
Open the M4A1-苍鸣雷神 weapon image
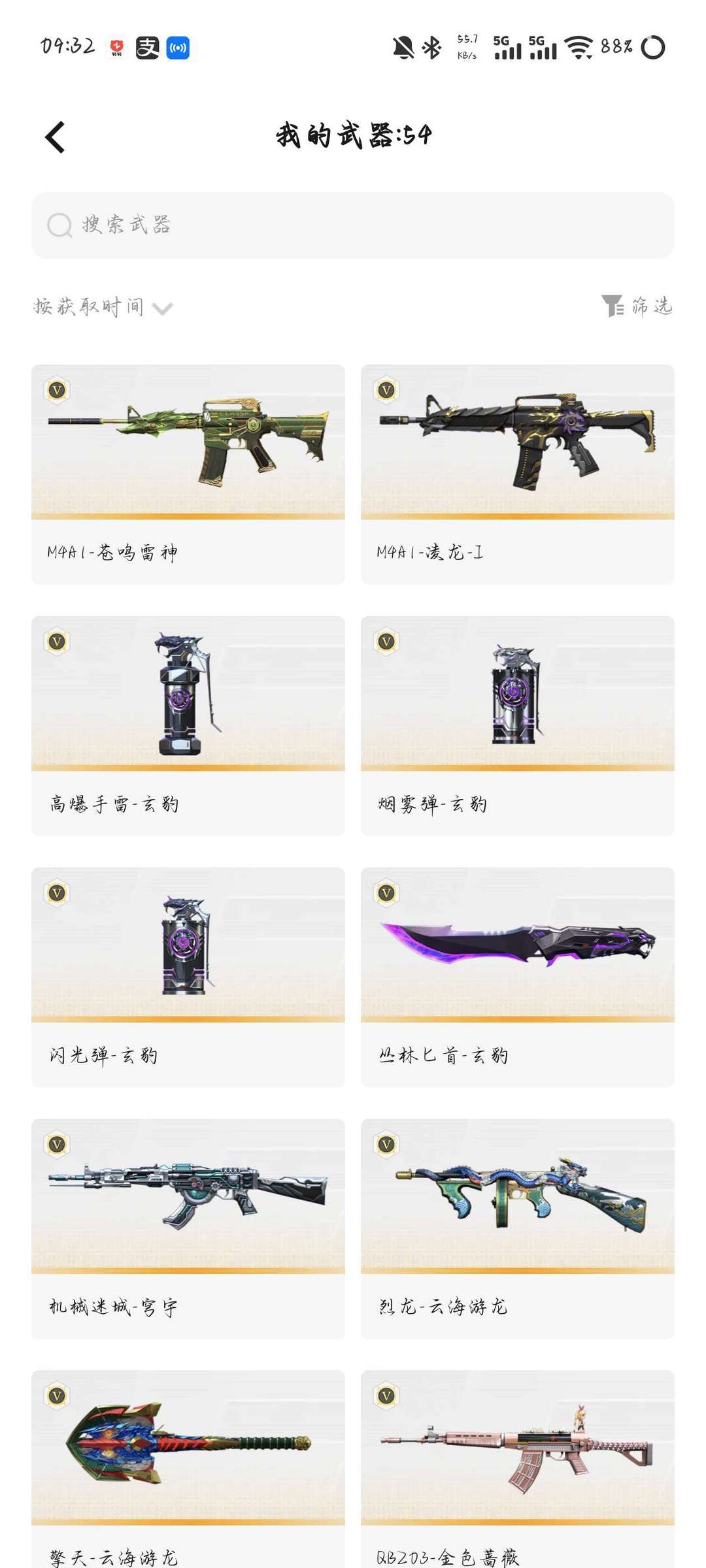pyautogui.click(x=188, y=442)
